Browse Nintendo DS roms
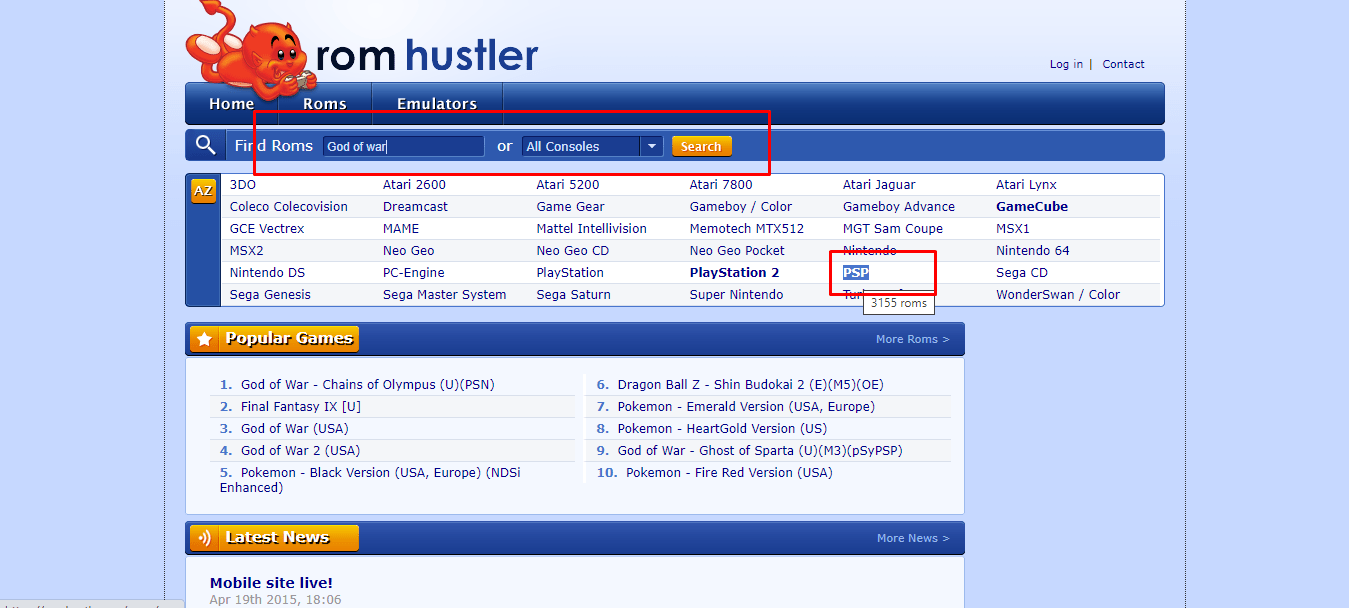1349x608 pixels. click(x=267, y=273)
